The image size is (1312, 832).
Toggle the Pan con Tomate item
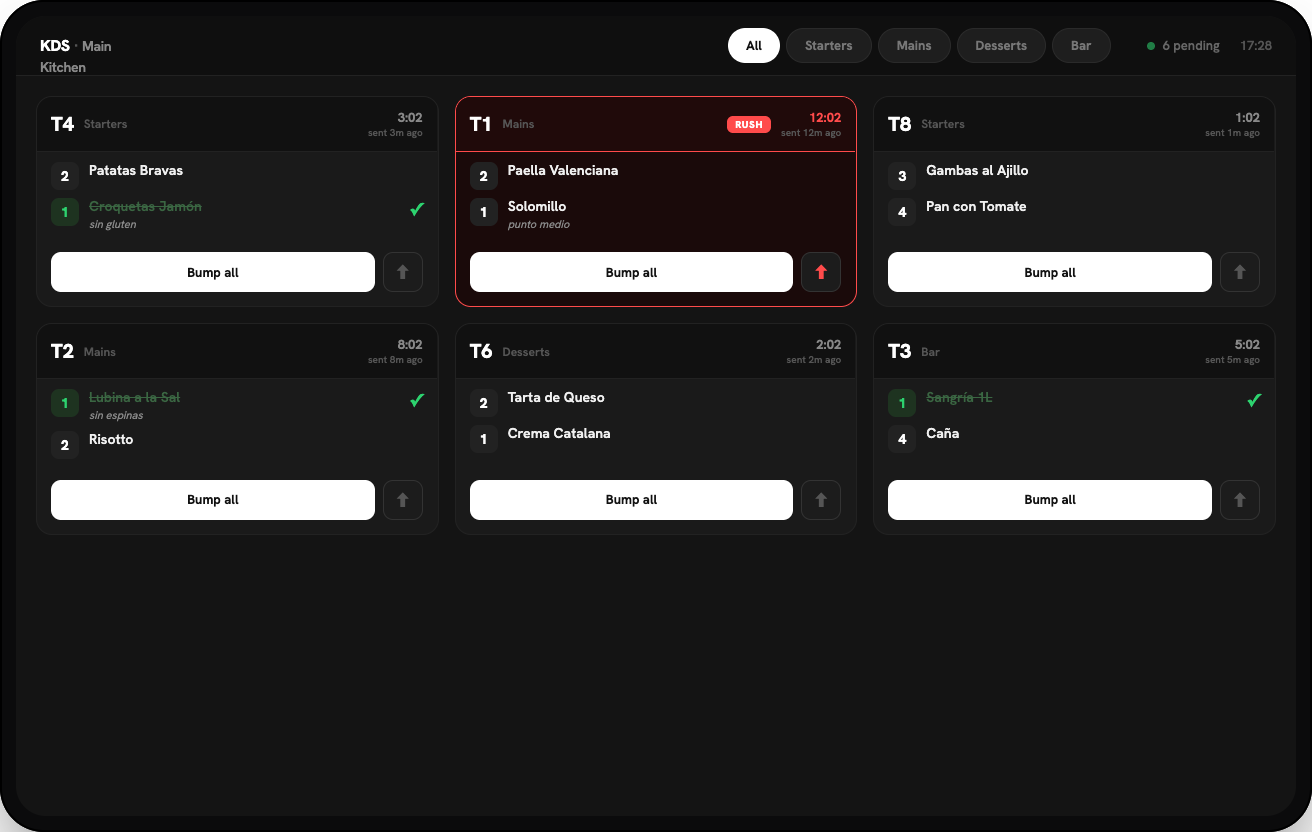click(x=1074, y=211)
